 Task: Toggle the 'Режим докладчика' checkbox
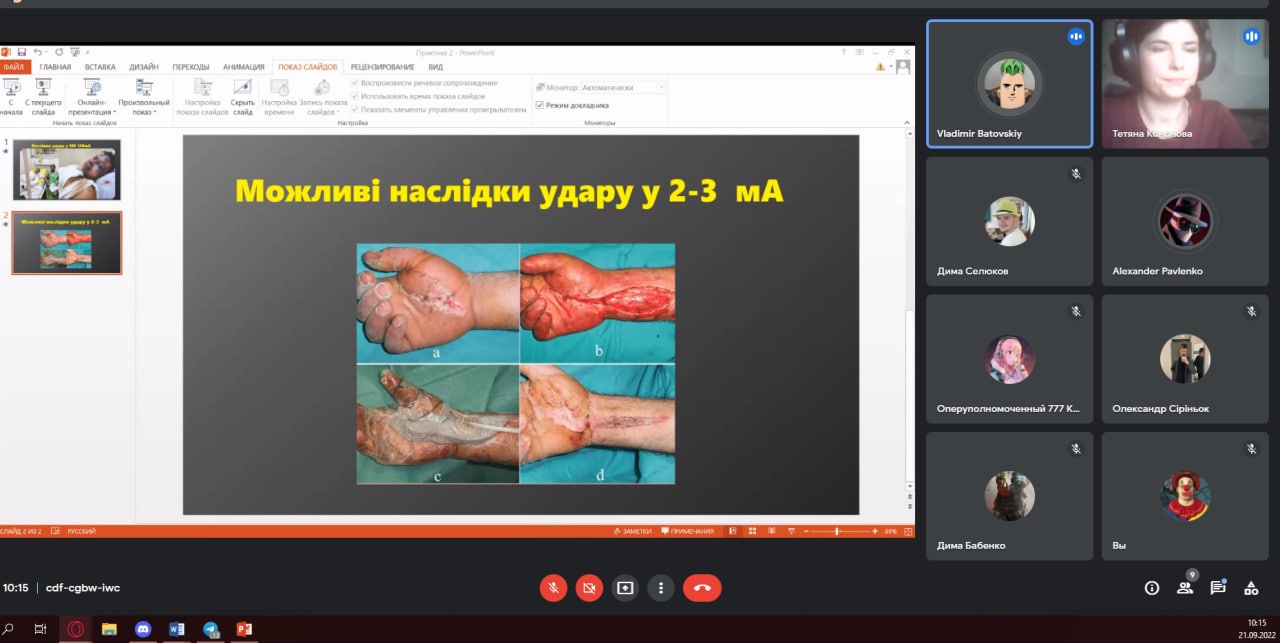pos(540,105)
